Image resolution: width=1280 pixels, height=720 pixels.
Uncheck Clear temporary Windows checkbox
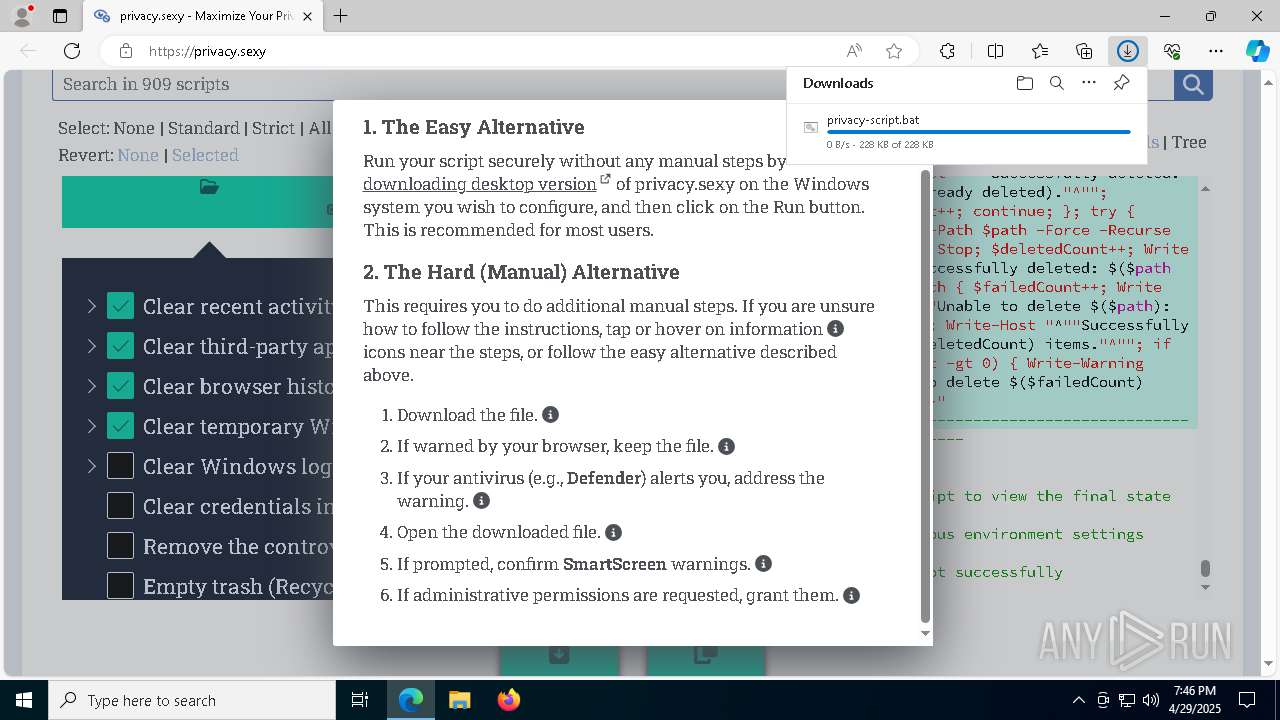pos(120,426)
